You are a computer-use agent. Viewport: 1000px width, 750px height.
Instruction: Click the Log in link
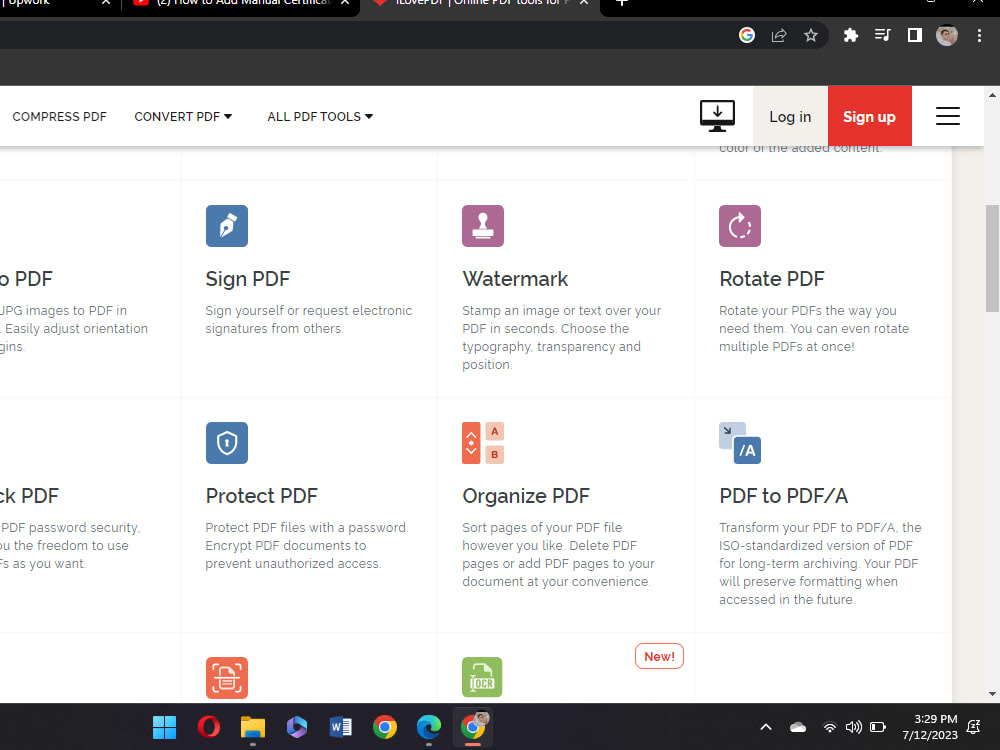[x=790, y=116]
